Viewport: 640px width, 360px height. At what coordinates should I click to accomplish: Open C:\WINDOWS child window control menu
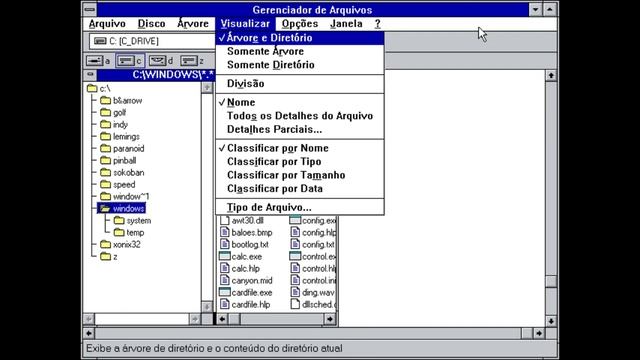(90, 75)
